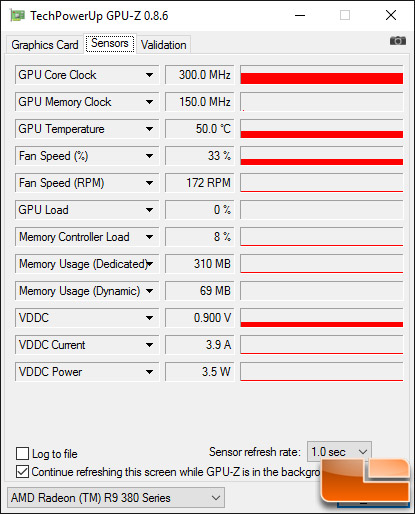This screenshot has width=415, height=514.
Task: Expand the Fan Speed (%) dropdown arrow
Action: pyautogui.click(x=149, y=156)
